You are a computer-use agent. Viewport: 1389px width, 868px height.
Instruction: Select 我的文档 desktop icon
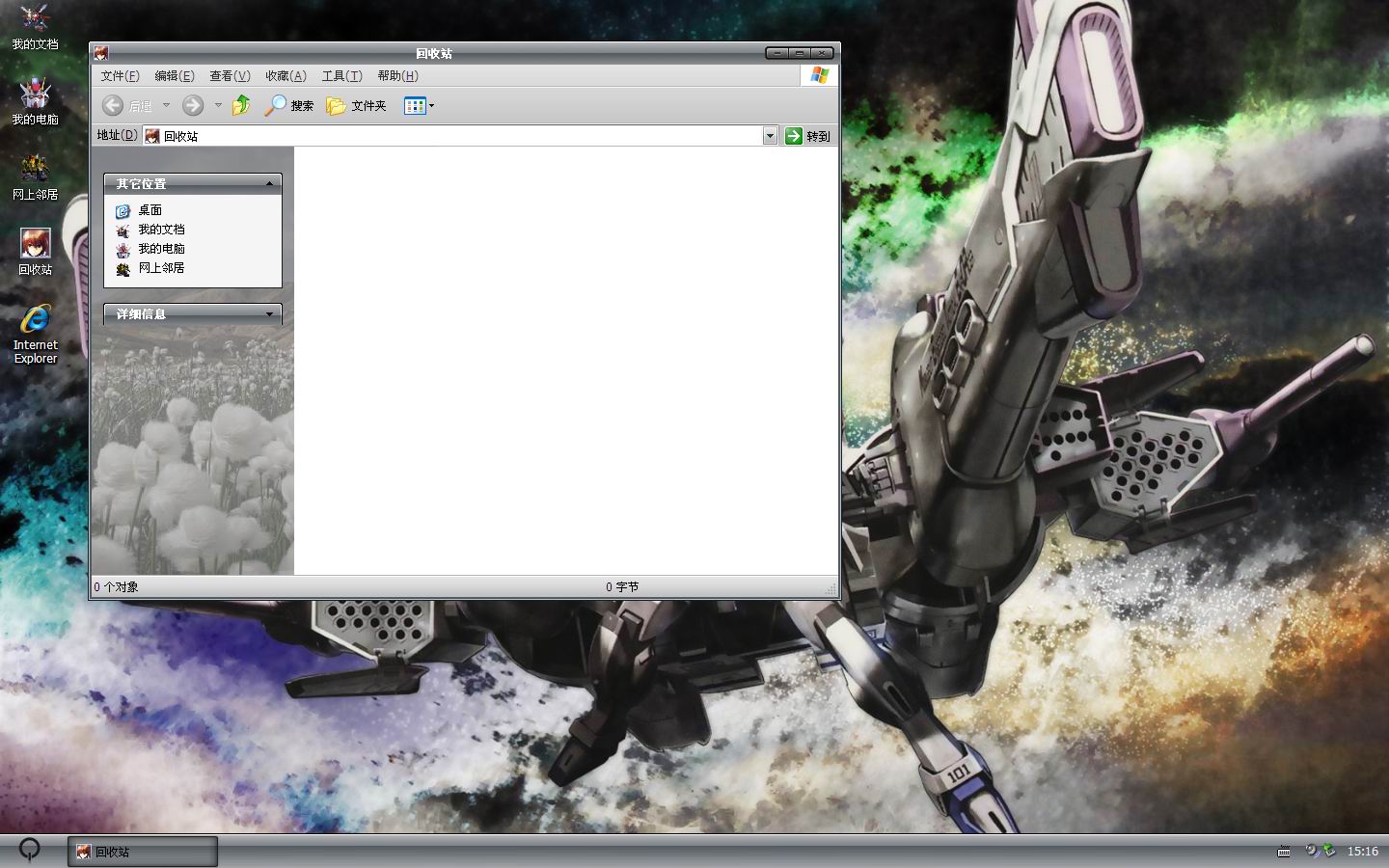(35, 27)
